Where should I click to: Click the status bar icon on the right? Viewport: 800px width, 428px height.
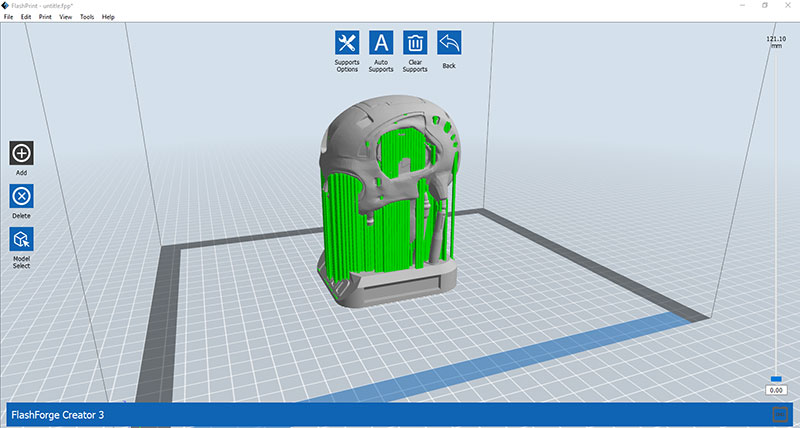click(780, 415)
